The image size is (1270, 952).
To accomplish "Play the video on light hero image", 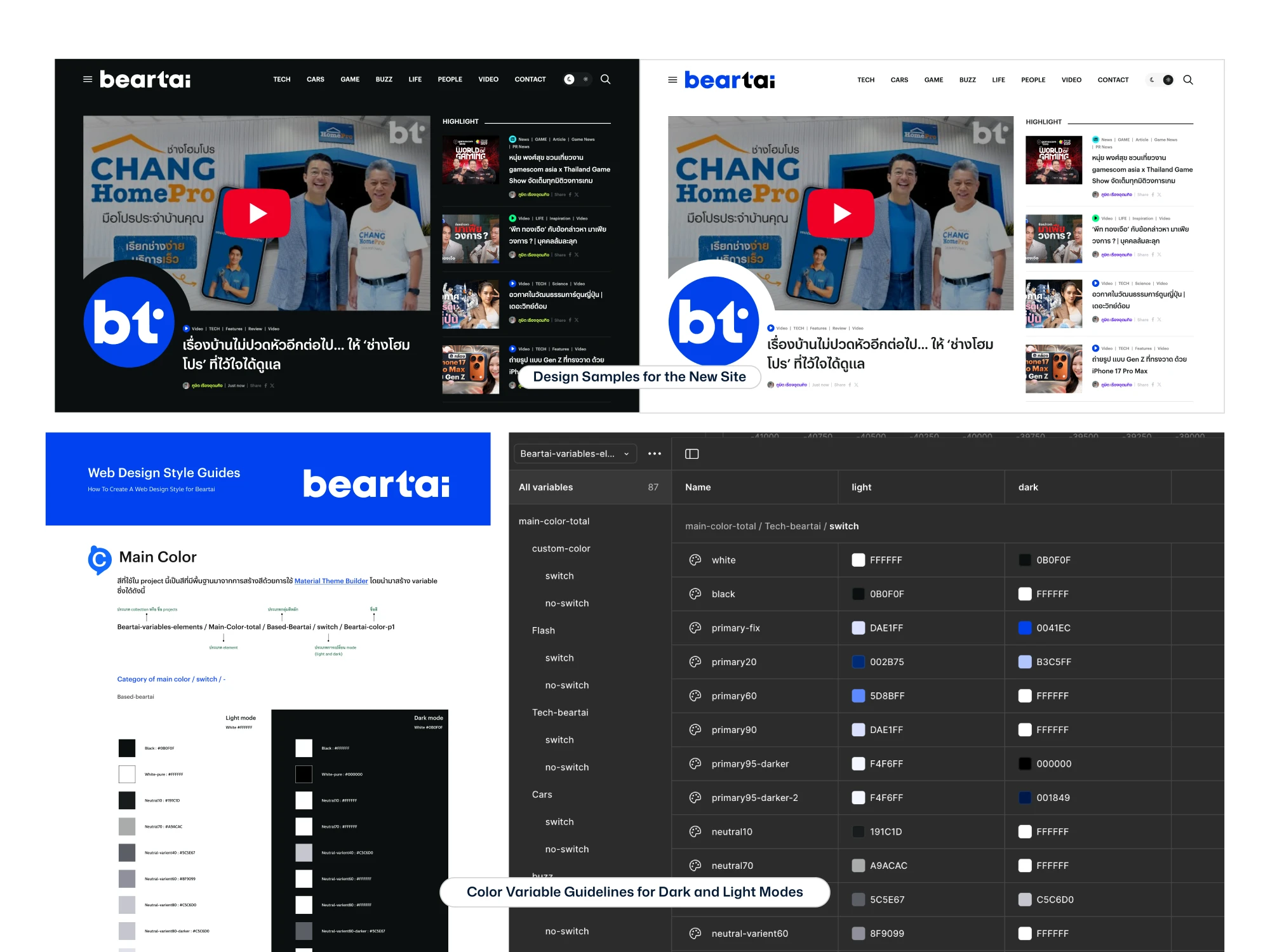I will (x=841, y=213).
